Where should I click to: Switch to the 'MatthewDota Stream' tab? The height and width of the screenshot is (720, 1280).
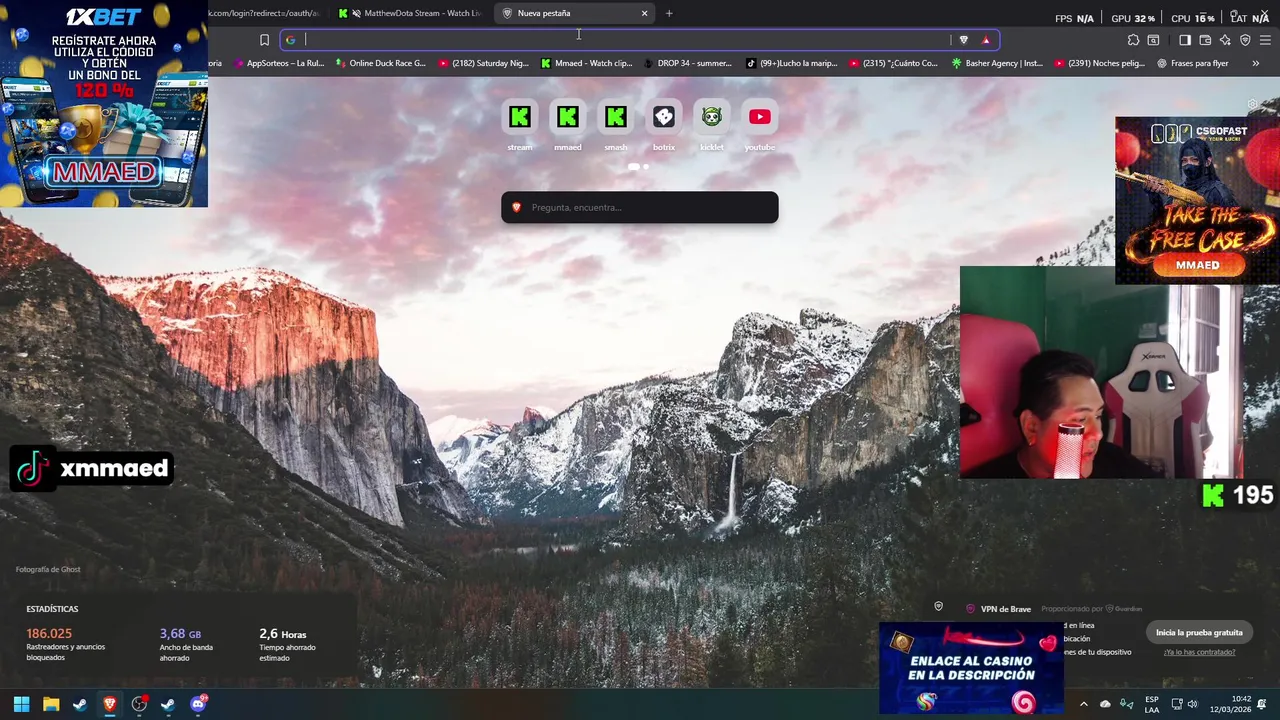[410, 13]
